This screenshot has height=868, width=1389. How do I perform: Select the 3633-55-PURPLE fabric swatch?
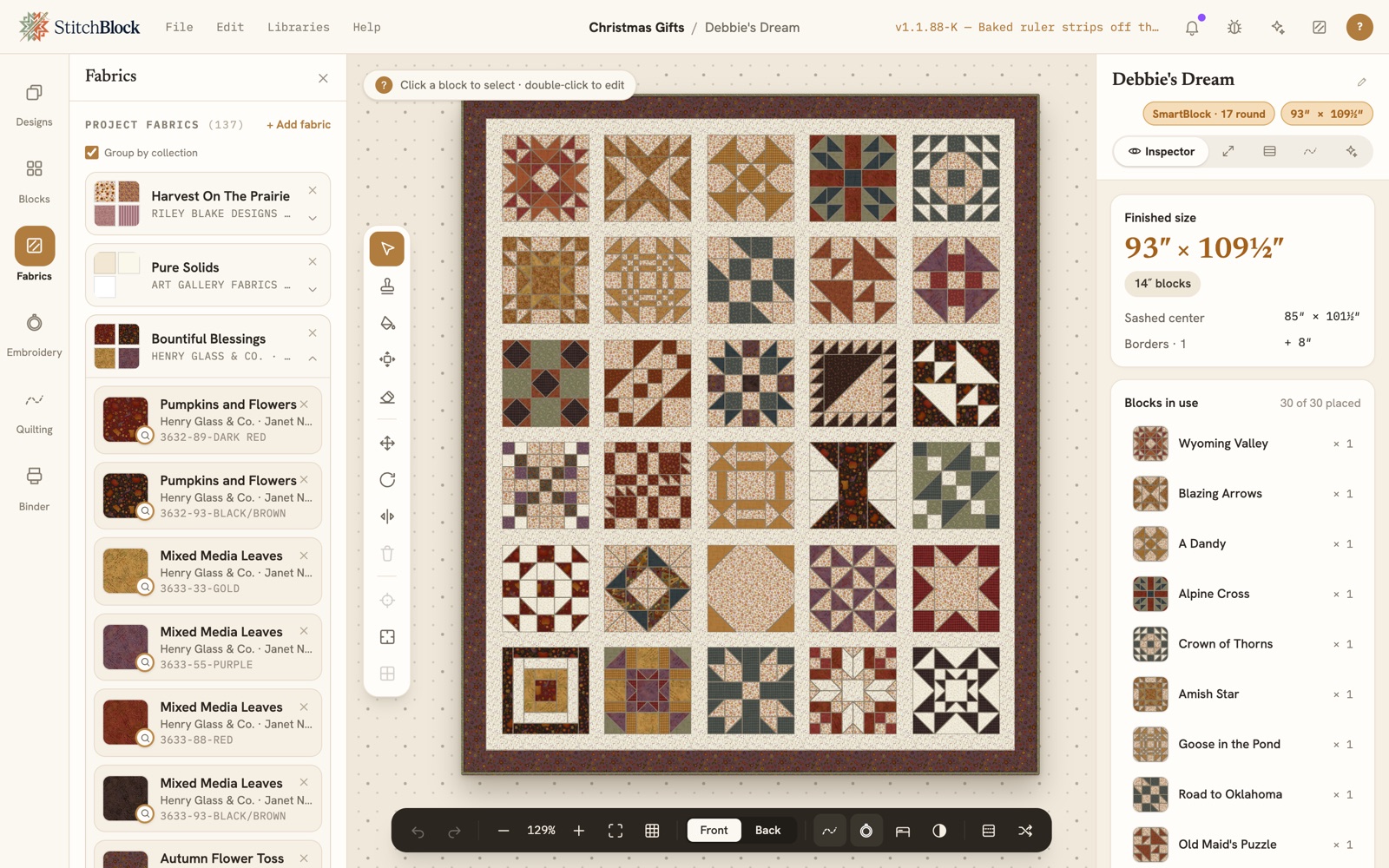coord(126,647)
